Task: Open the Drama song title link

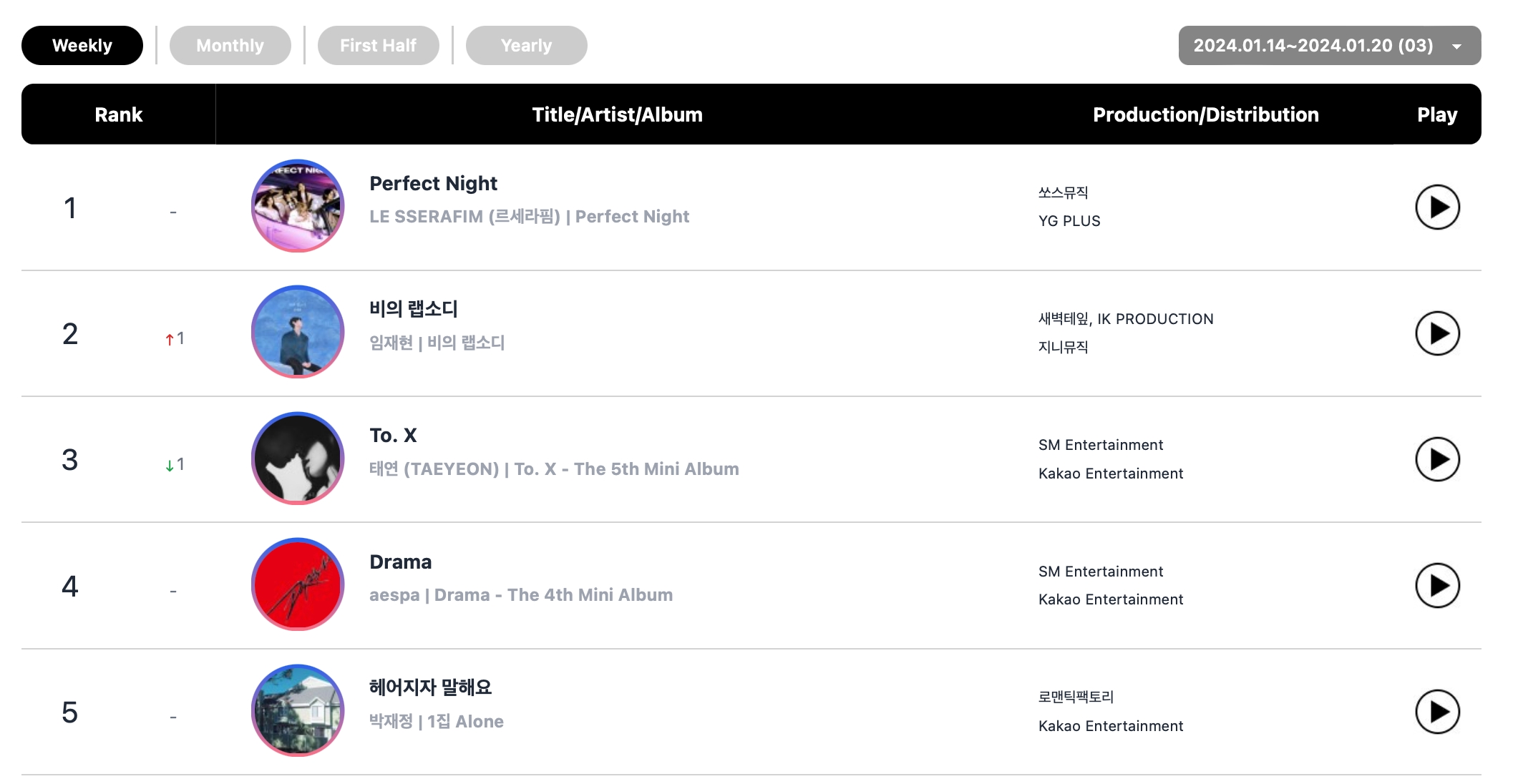Action: 400,562
